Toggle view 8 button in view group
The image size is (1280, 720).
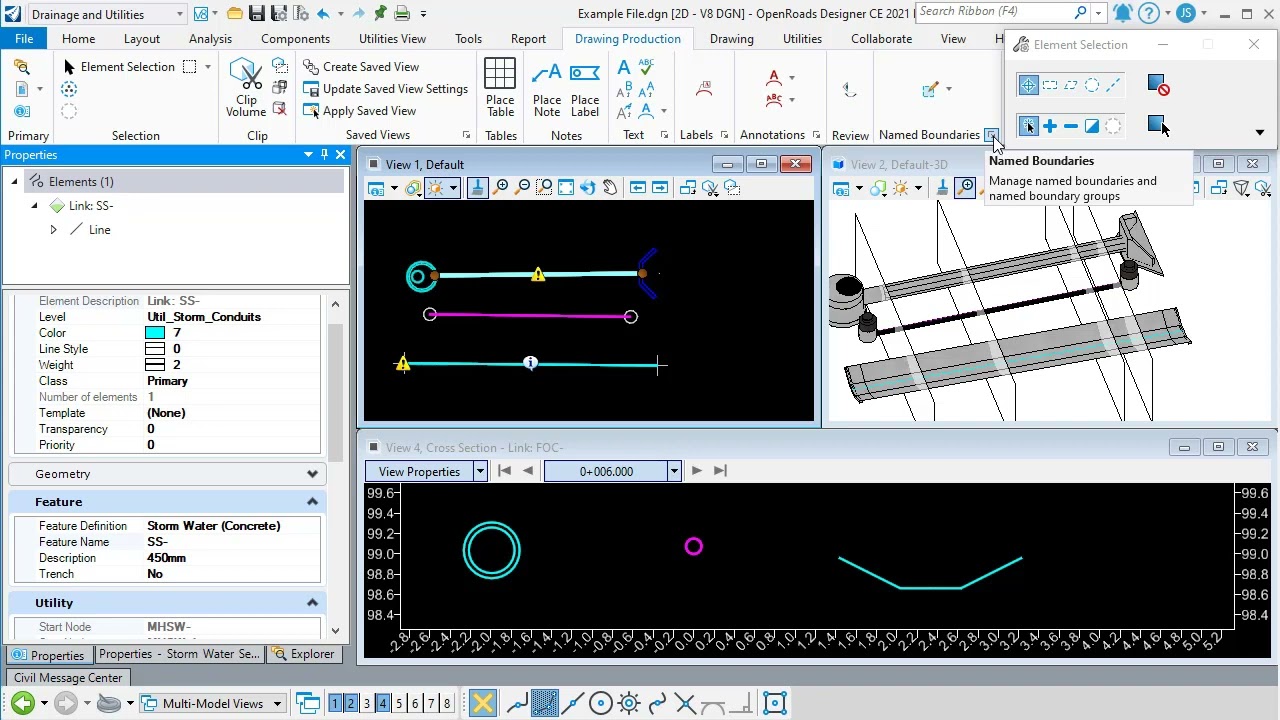pyautogui.click(x=447, y=704)
